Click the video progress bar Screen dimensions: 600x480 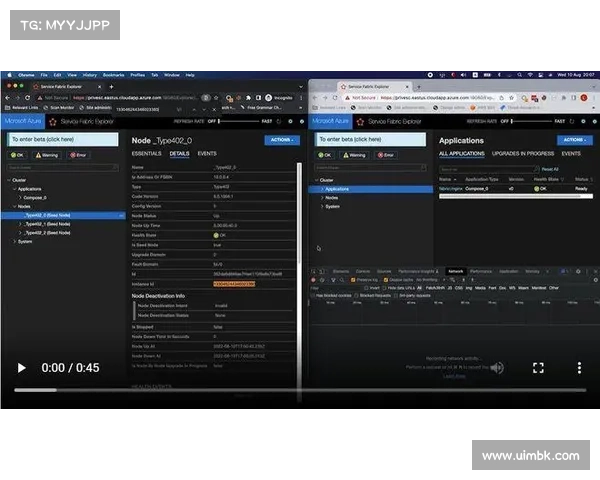coord(300,390)
